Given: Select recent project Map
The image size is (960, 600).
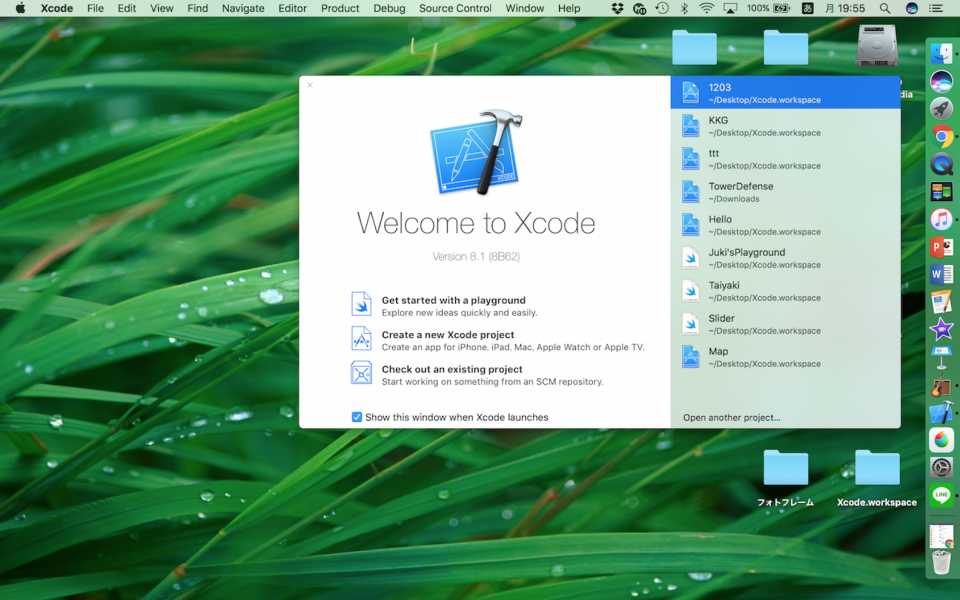Looking at the screenshot, I should [x=786, y=357].
